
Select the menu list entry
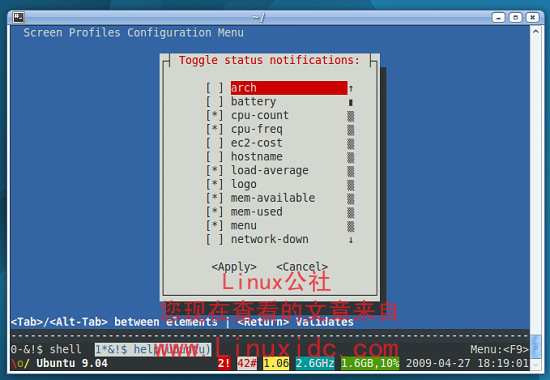243,226
